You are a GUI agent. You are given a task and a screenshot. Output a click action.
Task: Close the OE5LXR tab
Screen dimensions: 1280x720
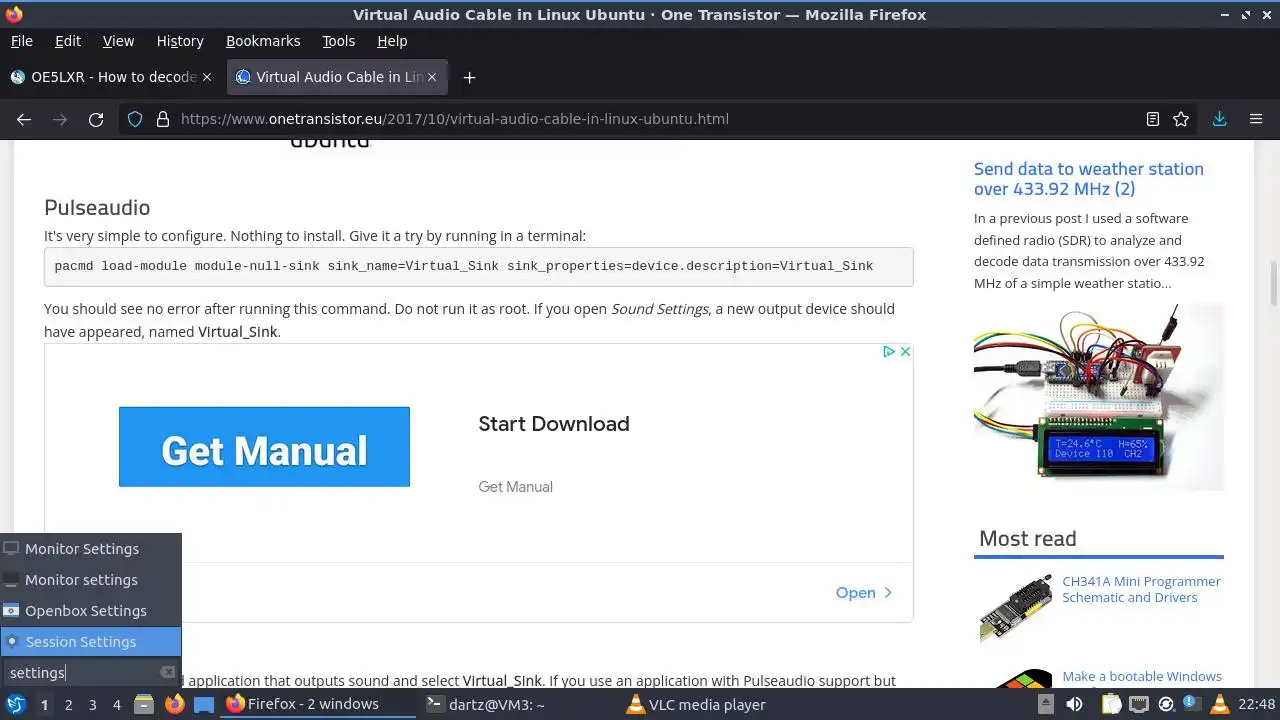(x=207, y=77)
